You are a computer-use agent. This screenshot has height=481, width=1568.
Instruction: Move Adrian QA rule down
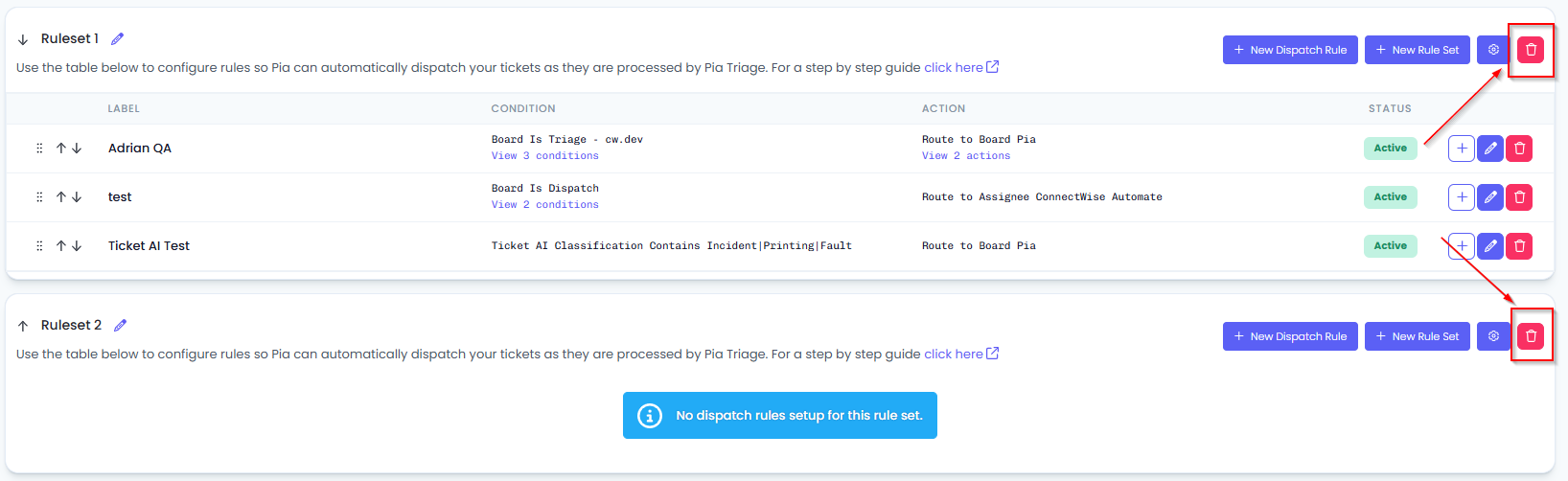coord(77,149)
